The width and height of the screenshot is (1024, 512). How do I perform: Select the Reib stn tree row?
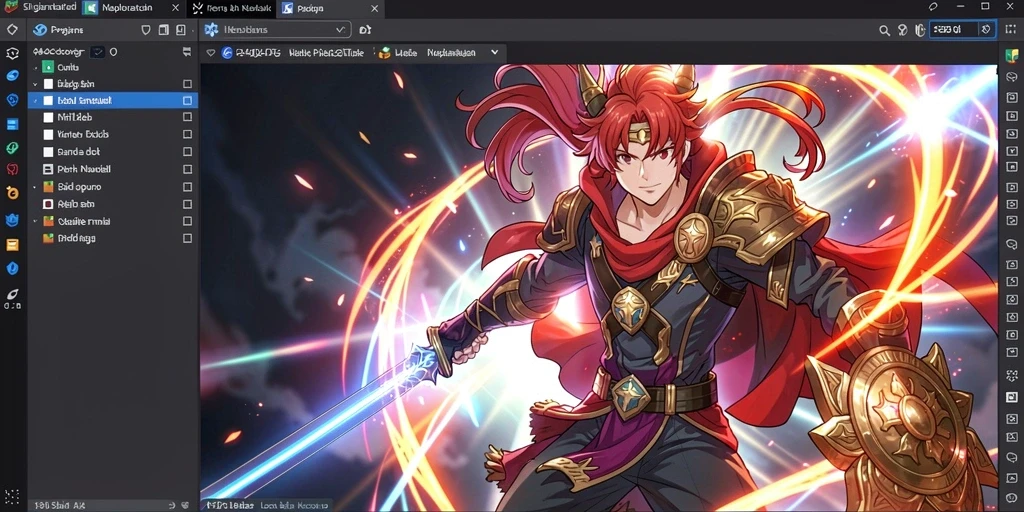click(113, 204)
